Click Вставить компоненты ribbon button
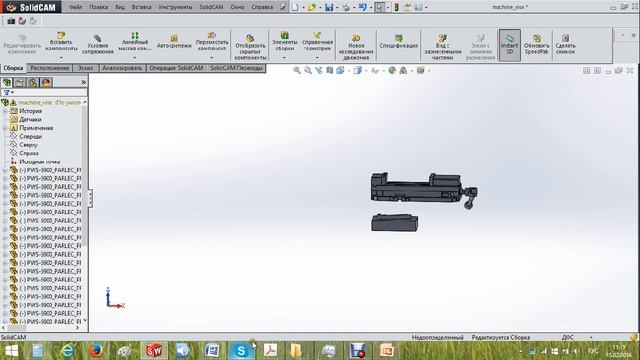Screen dimensions: 640x360 tap(61, 43)
